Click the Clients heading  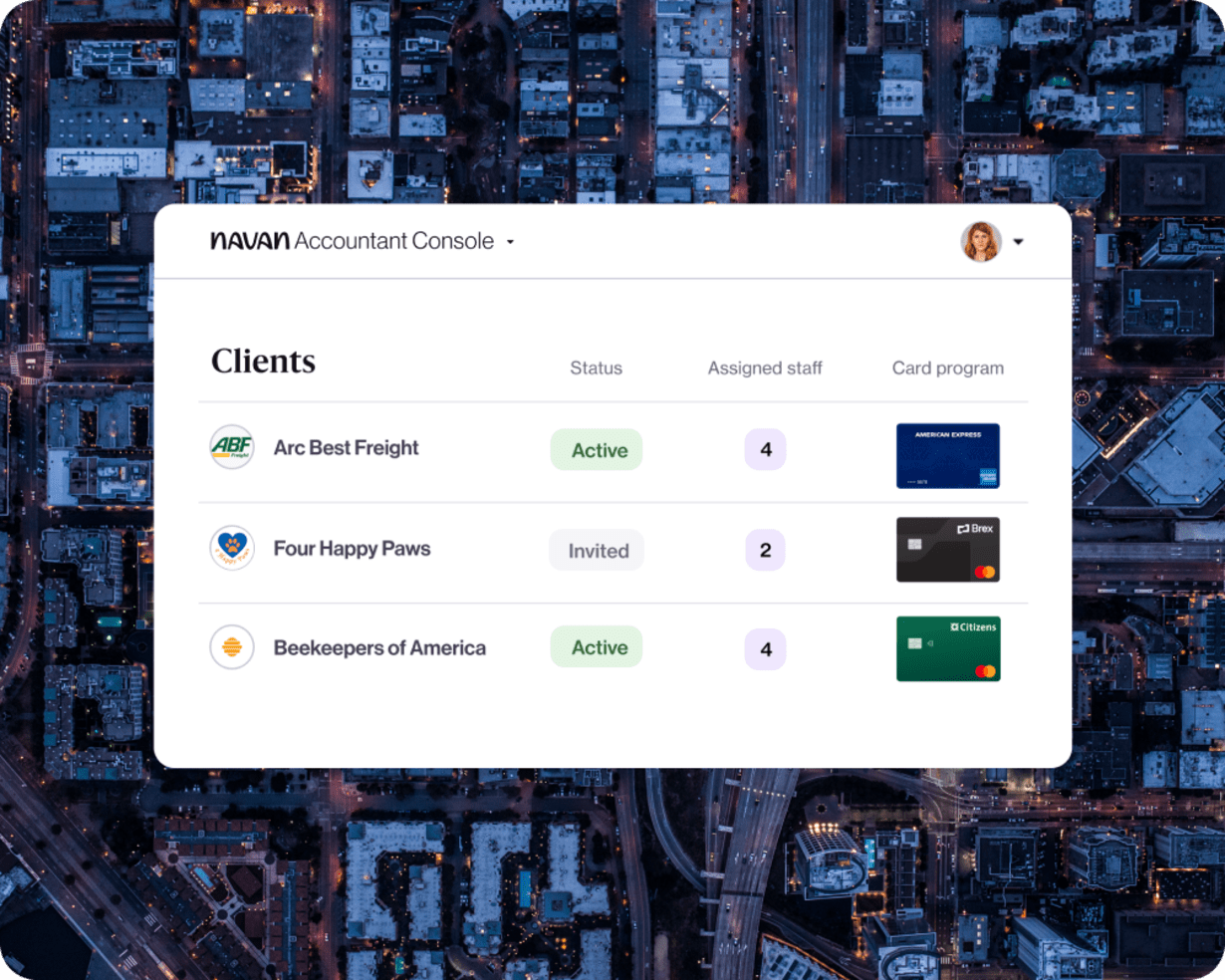(x=263, y=361)
